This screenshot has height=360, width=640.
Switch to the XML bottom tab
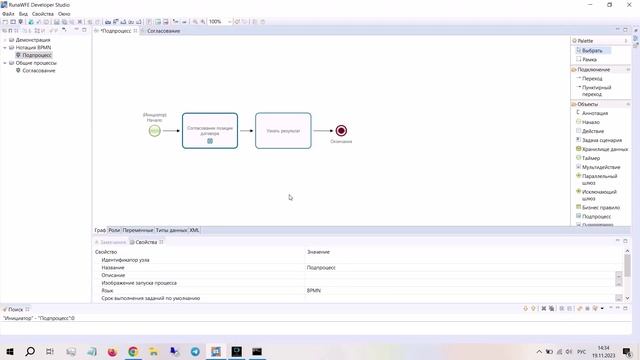194,230
